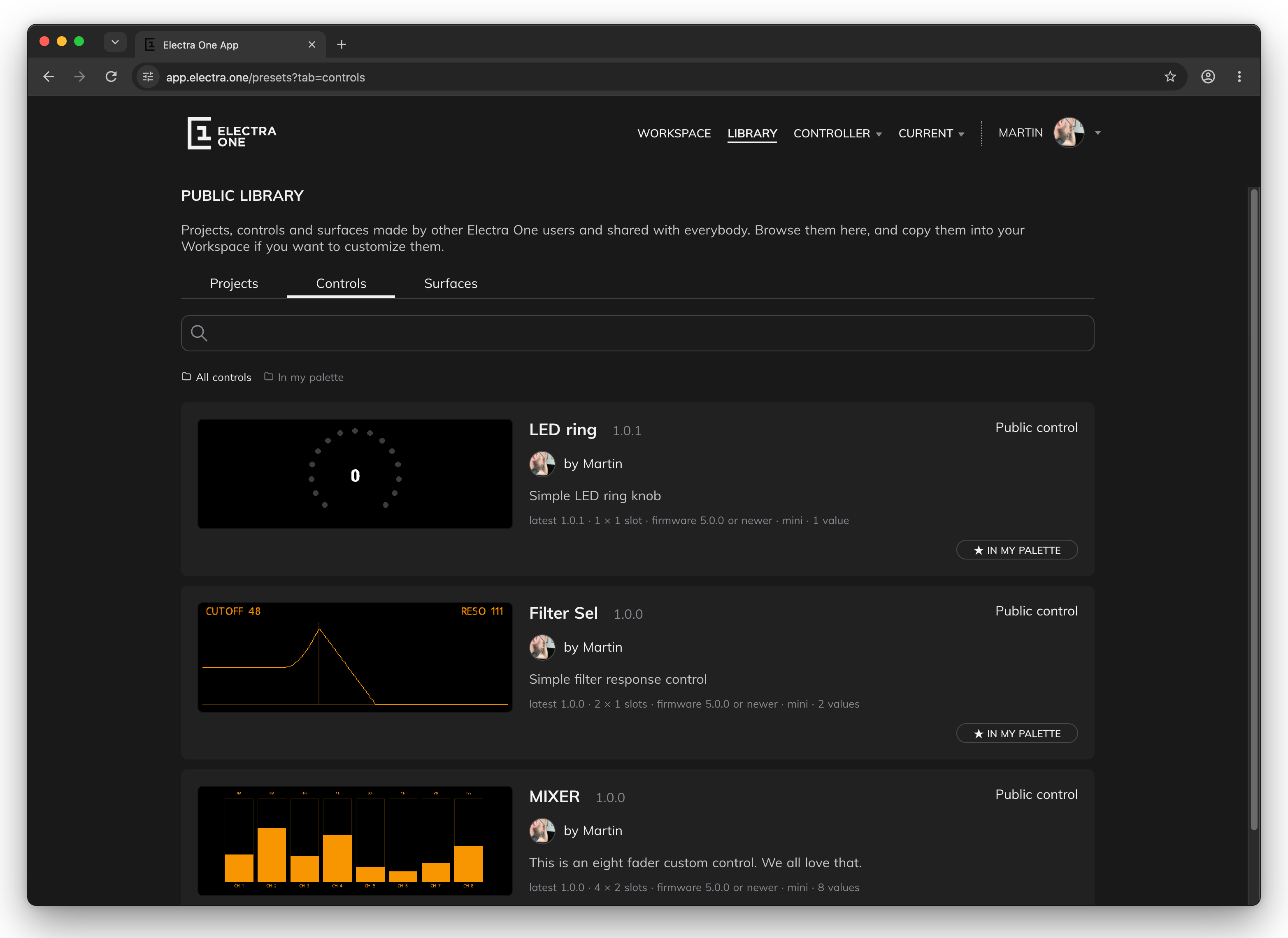Click the page vertical scrollbar
The image size is (1288, 938).
tap(1253, 509)
